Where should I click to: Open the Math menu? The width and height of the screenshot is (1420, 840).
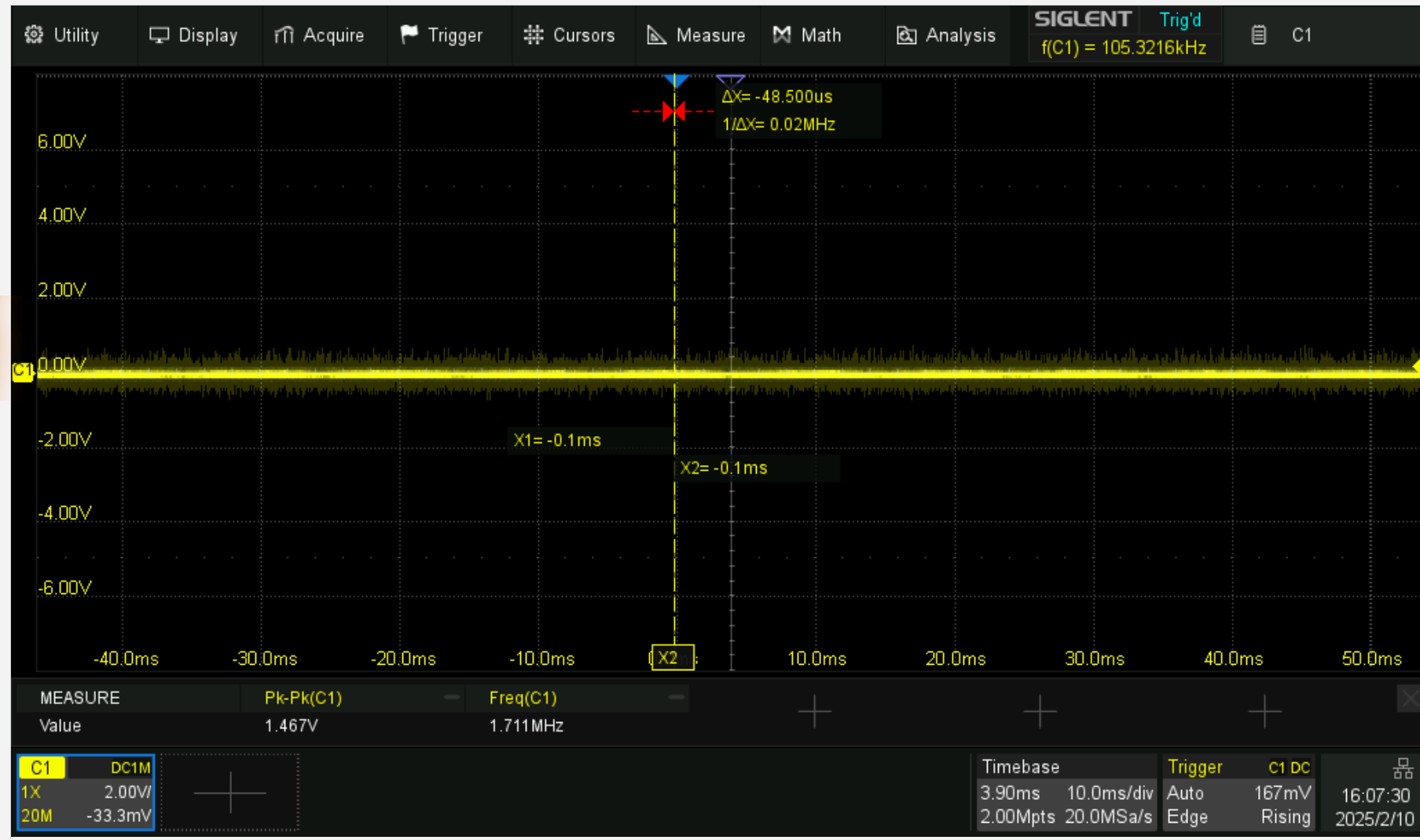tap(808, 35)
